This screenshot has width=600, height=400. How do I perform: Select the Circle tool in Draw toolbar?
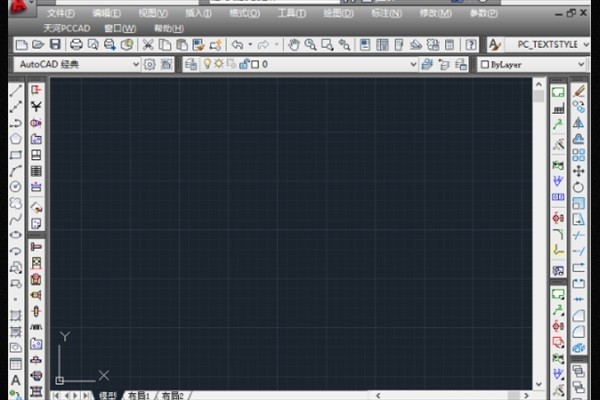coord(16,187)
